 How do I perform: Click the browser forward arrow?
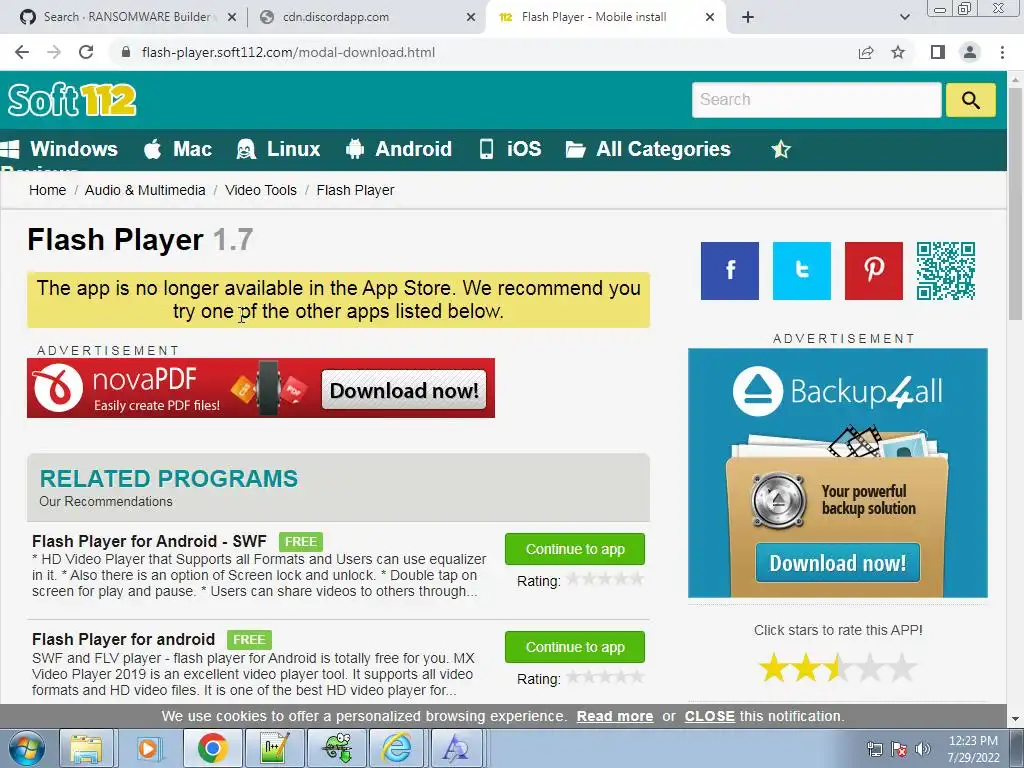[x=54, y=52]
